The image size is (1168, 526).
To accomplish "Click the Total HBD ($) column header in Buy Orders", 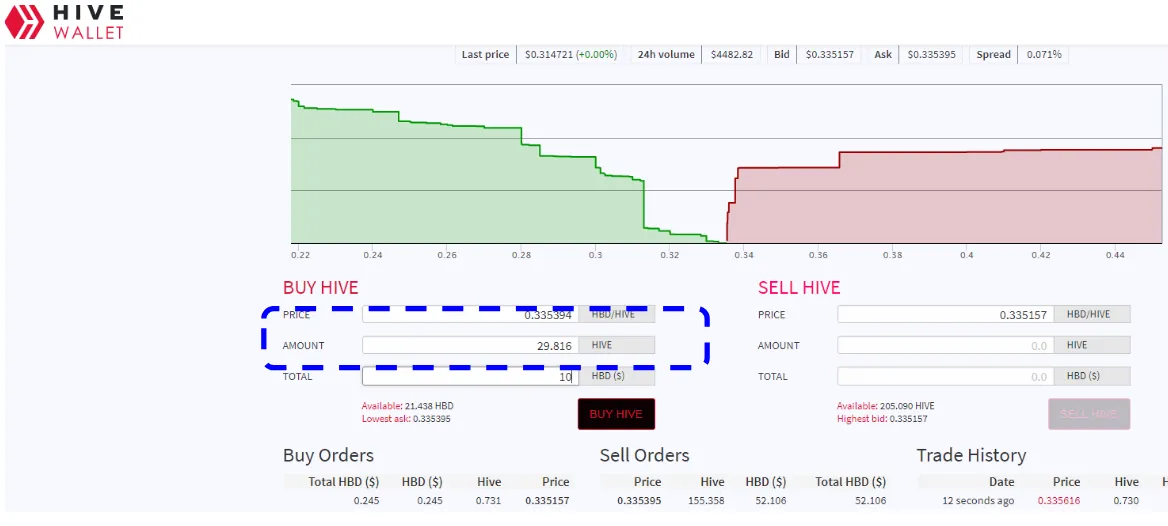I will point(343,482).
